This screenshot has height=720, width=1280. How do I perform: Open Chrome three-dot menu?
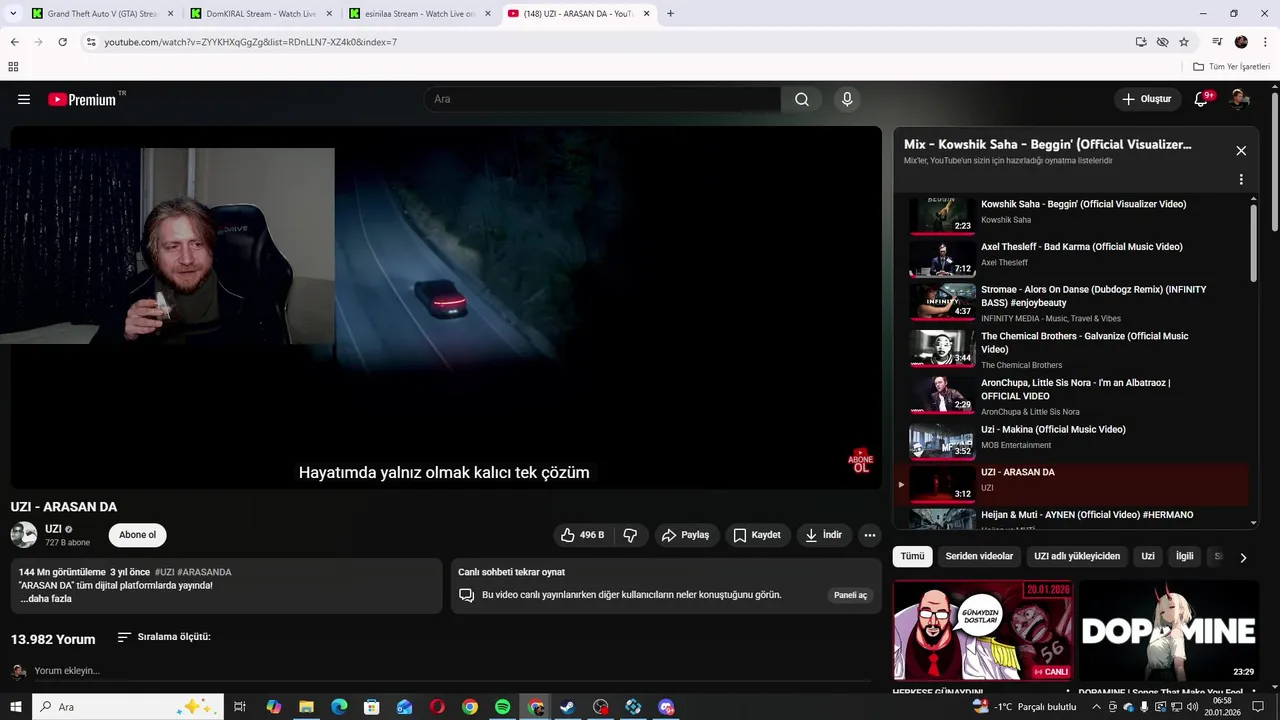[x=1265, y=42]
